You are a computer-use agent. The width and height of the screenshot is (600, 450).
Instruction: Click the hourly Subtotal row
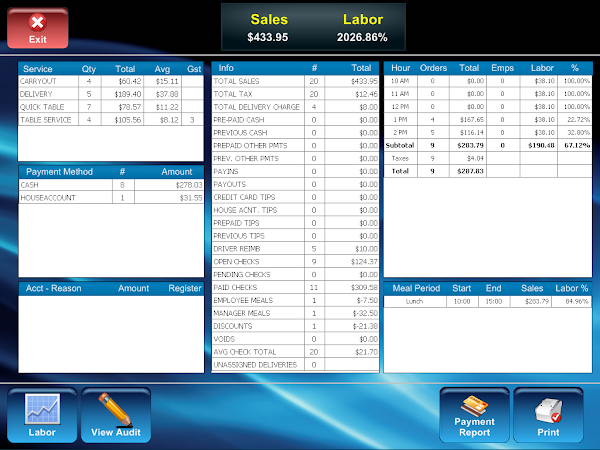[488, 145]
